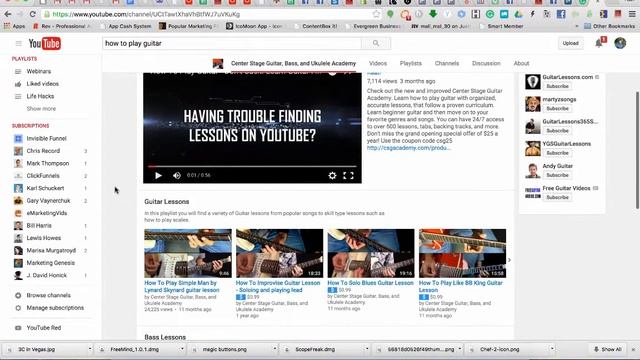
Task: Advance the Guitar Lessons shelf with the arrow
Action: pos(509,260)
